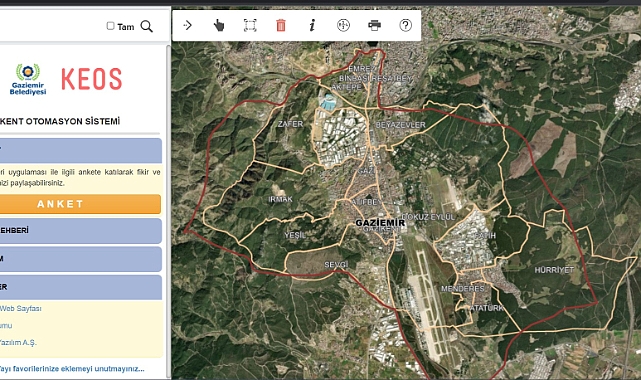The width and height of the screenshot is (641, 380).
Task: Expand the blue panel above survey text
Action: (81, 151)
